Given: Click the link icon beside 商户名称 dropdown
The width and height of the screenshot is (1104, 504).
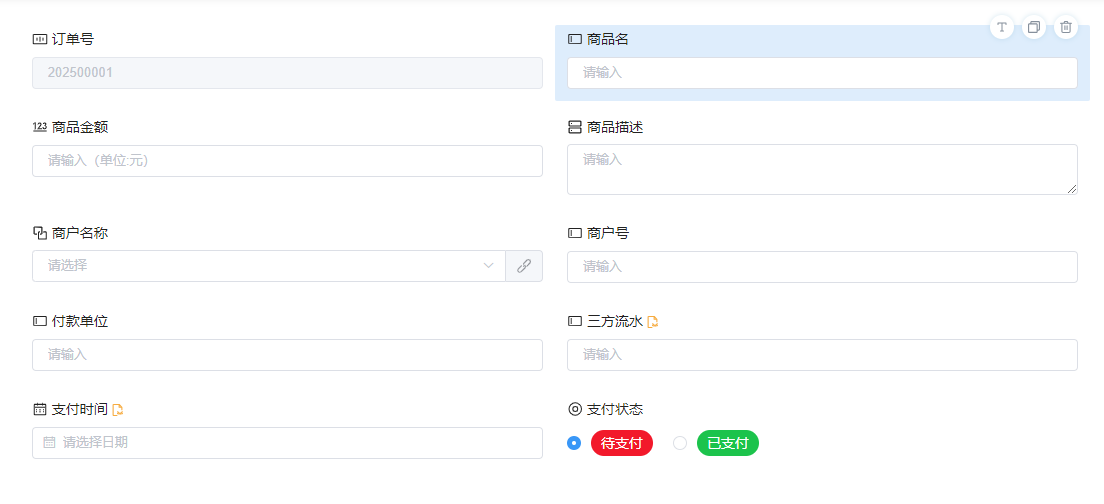Looking at the screenshot, I should (524, 266).
